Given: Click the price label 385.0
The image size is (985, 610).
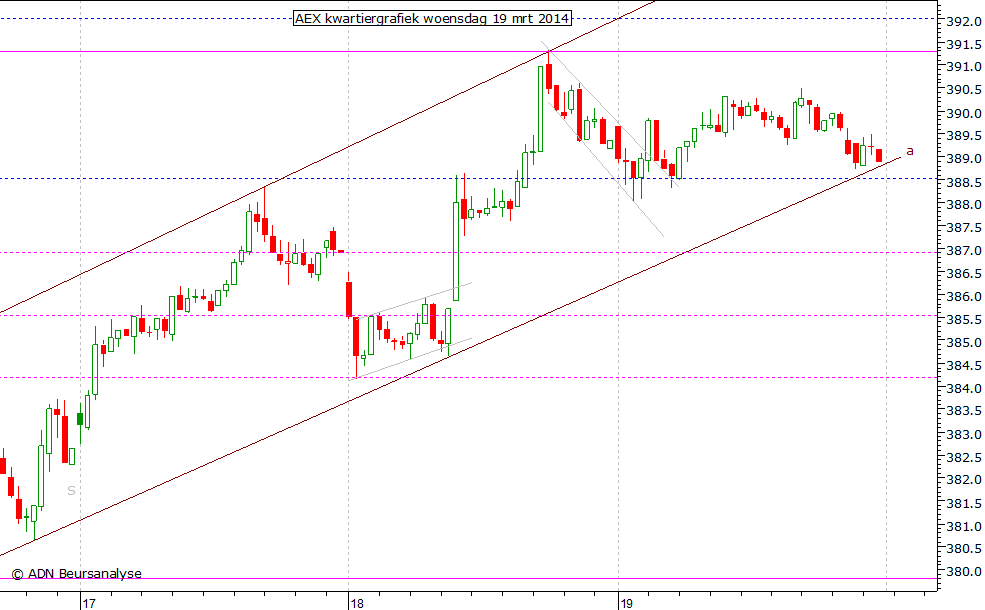Looking at the screenshot, I should (x=964, y=342).
